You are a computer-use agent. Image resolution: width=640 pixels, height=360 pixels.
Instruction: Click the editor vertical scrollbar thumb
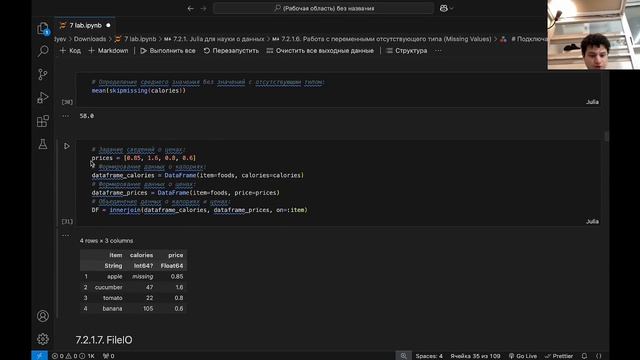click(x=606, y=136)
